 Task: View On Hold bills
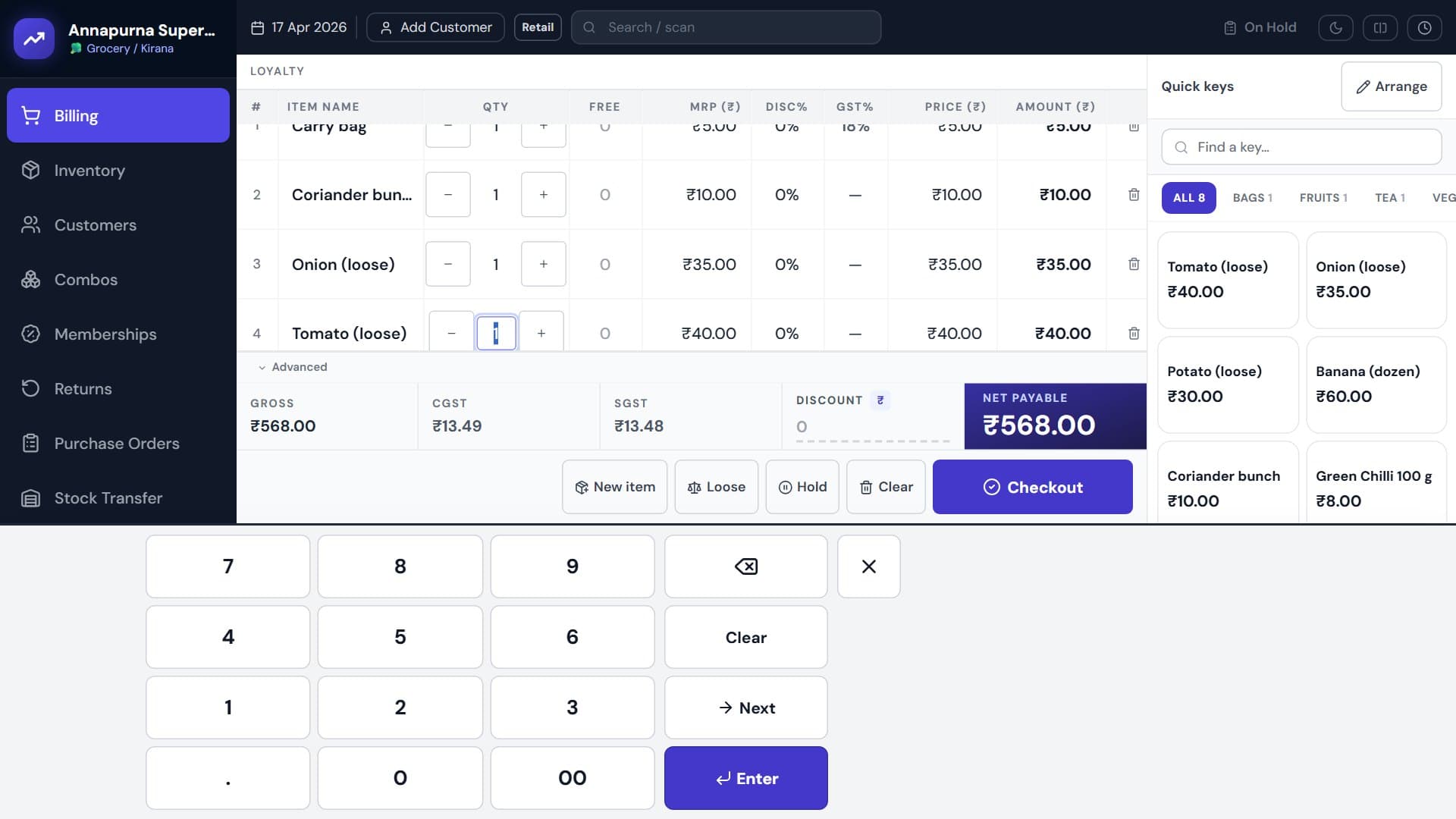pyautogui.click(x=1260, y=27)
